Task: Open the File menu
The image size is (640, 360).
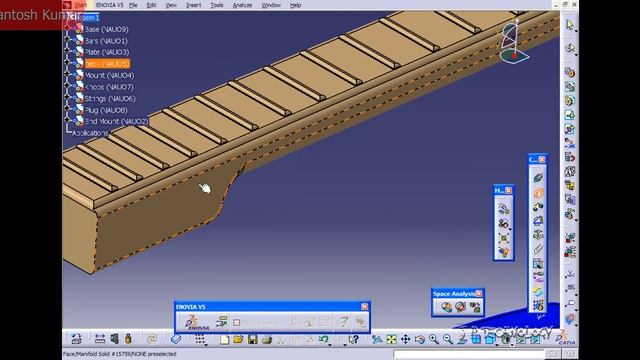Action: (x=133, y=5)
